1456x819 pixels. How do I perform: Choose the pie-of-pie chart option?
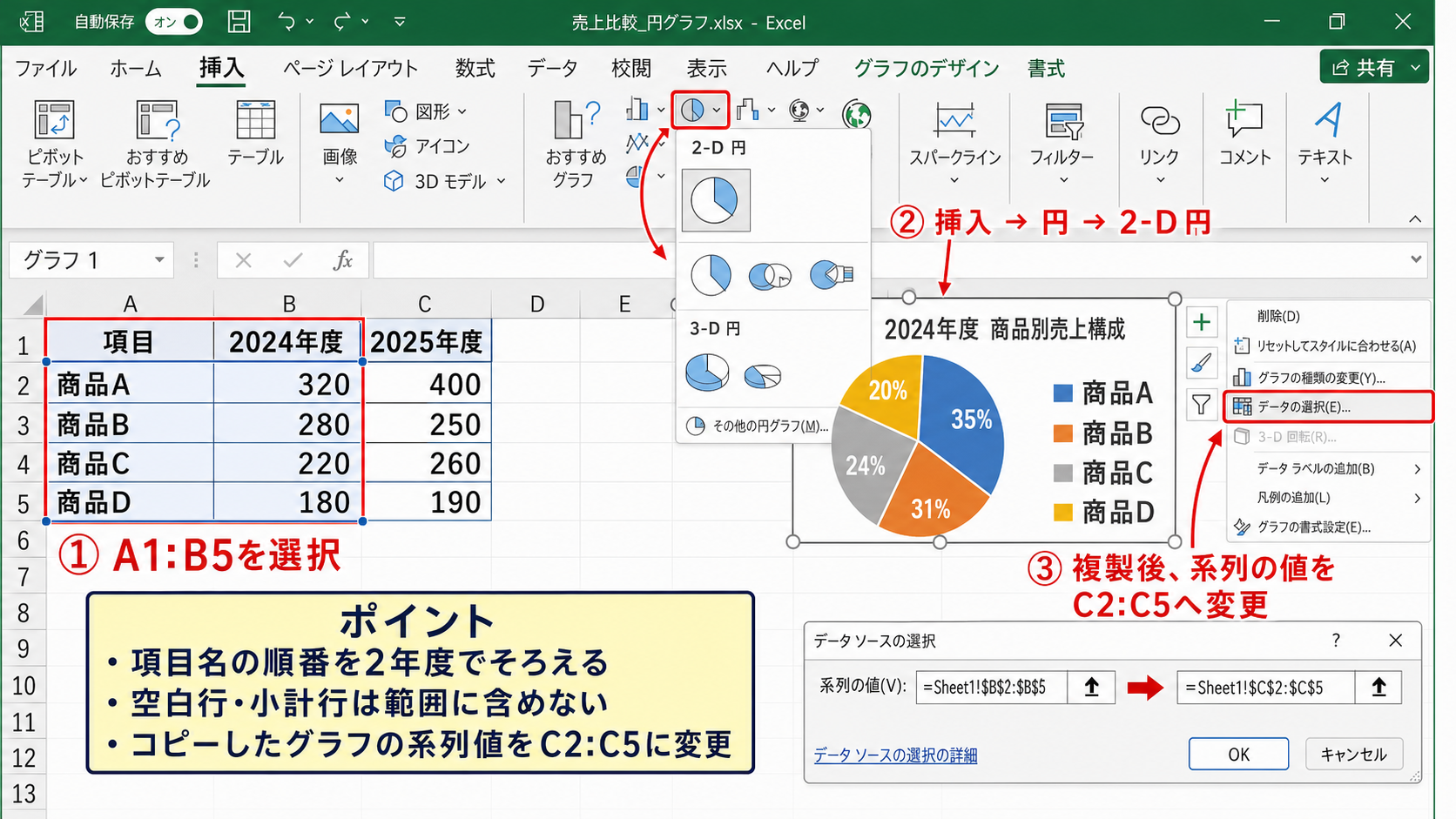(x=770, y=275)
